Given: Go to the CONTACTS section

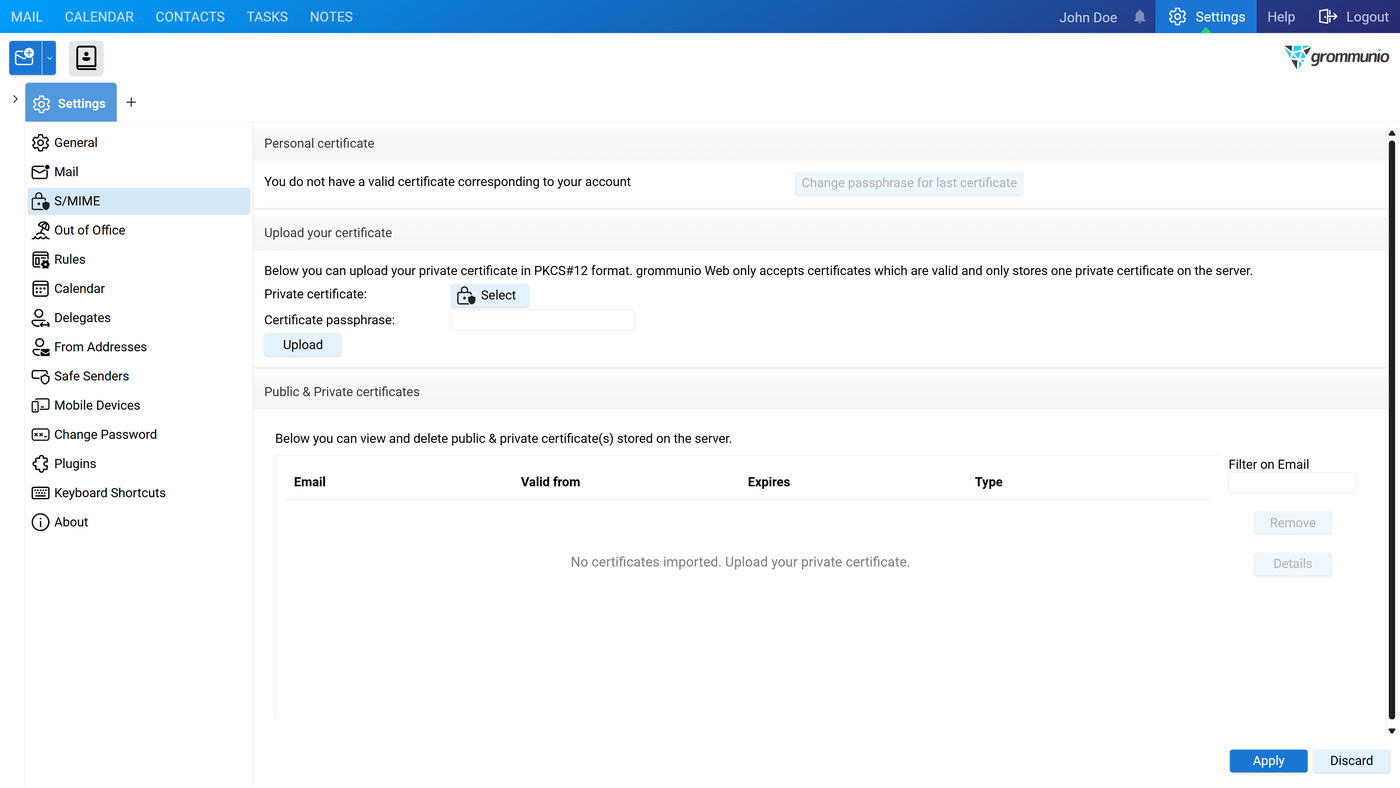Looking at the screenshot, I should (x=190, y=17).
